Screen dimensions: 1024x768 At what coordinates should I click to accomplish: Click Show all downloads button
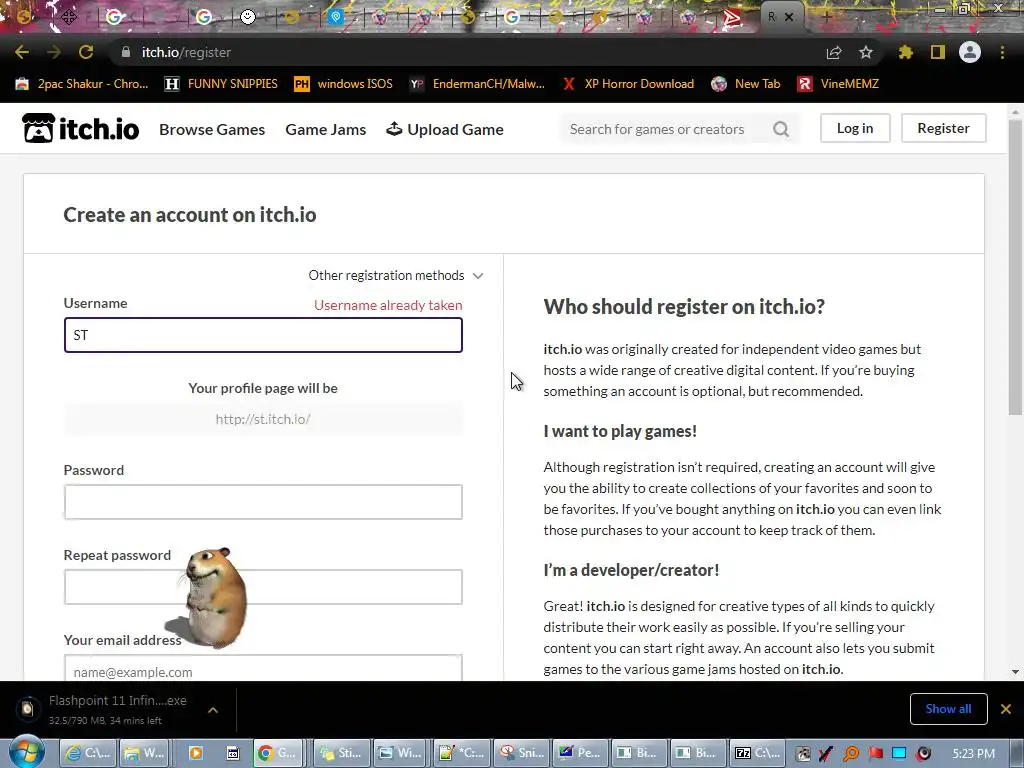(x=948, y=709)
